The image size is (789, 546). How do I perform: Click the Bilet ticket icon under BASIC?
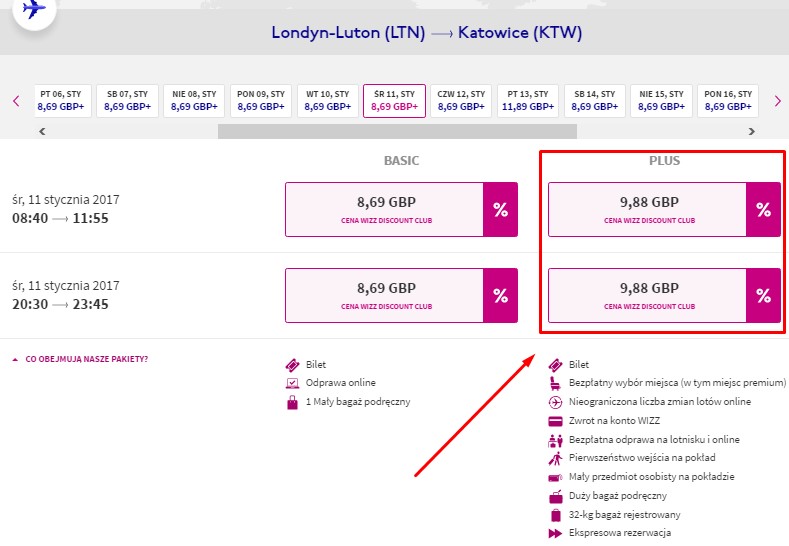tap(292, 365)
